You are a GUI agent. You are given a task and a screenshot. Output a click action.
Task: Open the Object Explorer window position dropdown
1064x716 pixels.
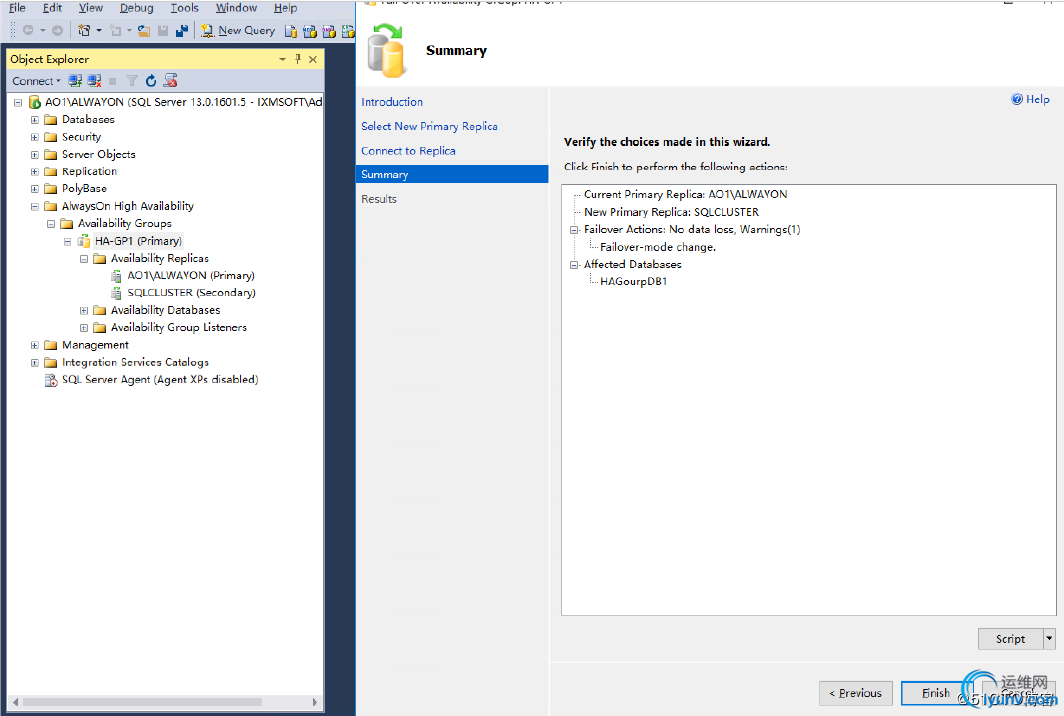(x=282, y=59)
